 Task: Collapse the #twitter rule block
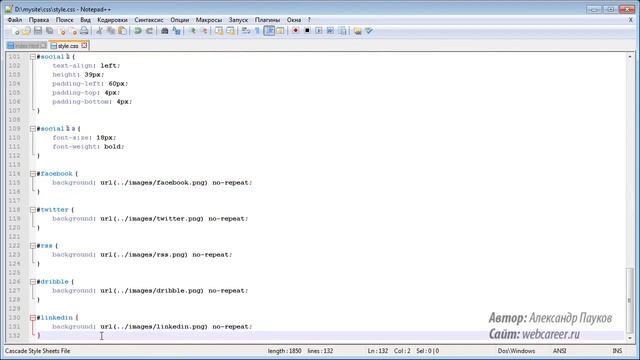(33, 210)
